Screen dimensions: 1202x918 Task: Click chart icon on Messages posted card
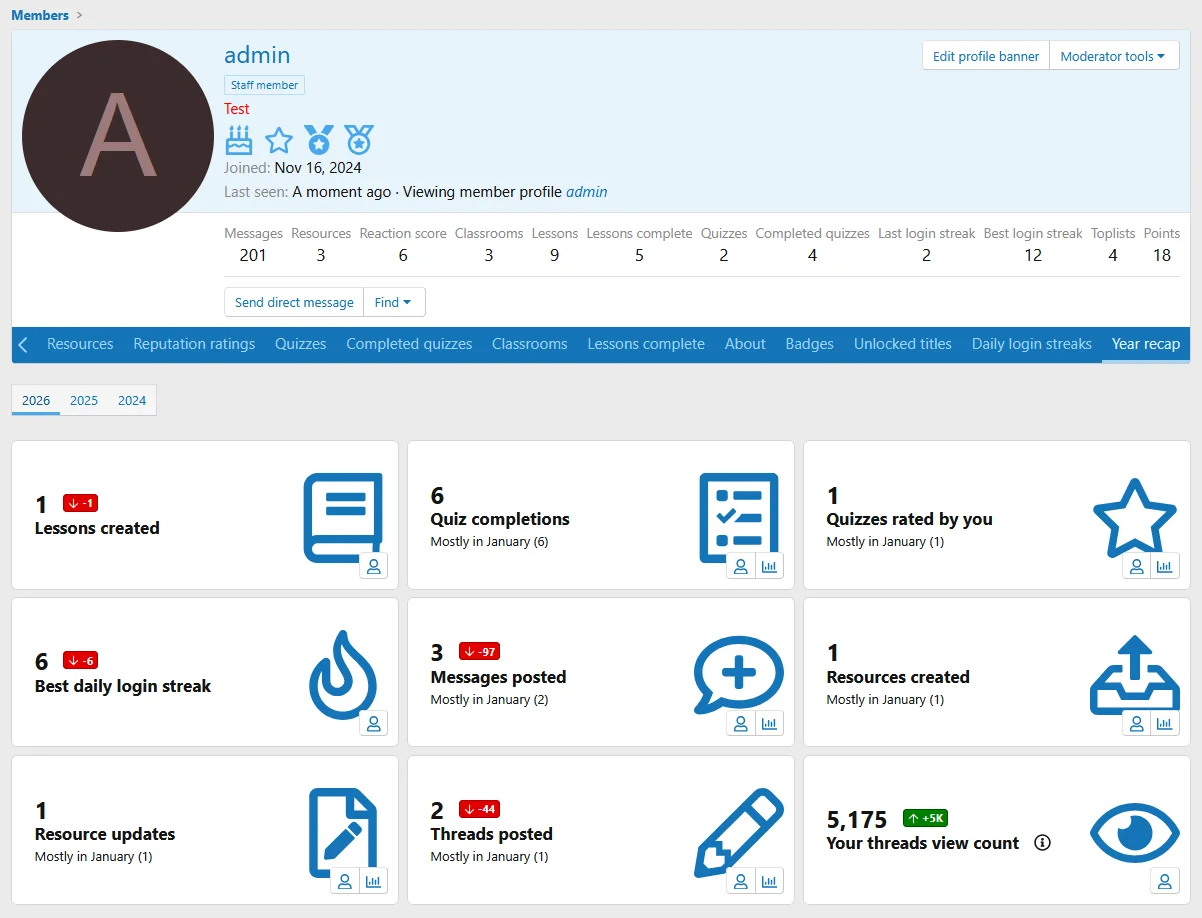tap(769, 724)
